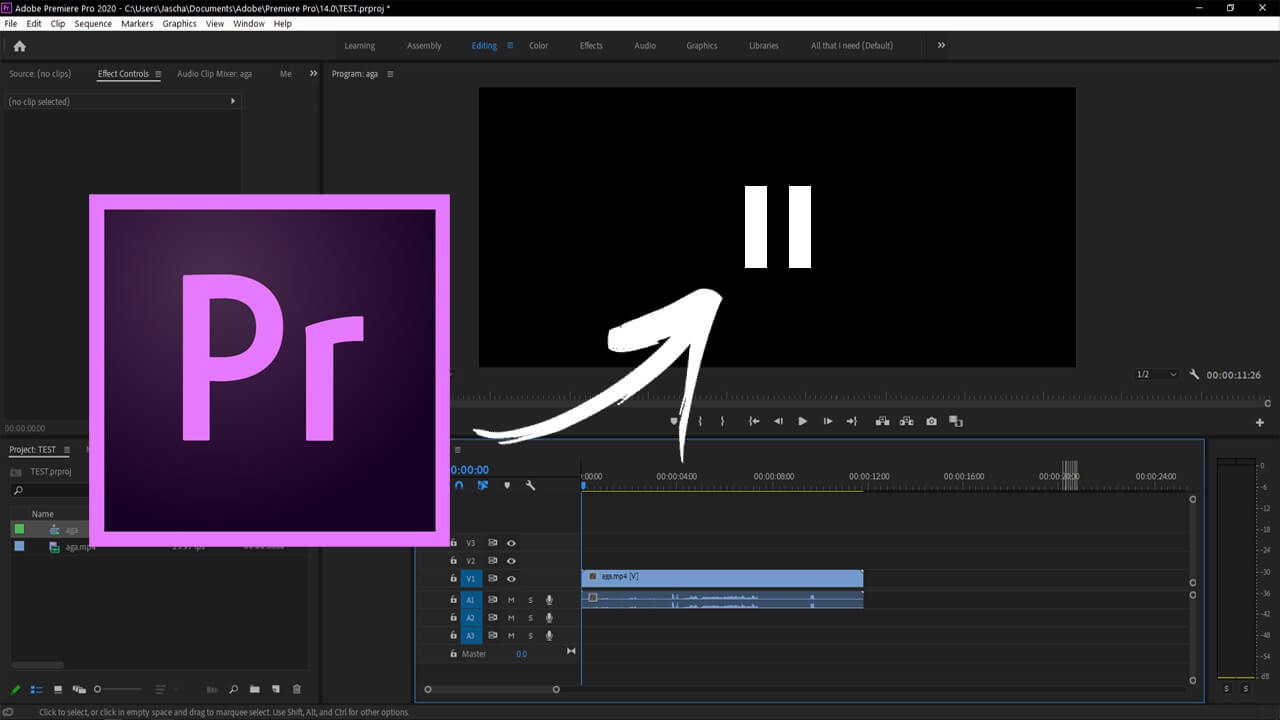
Task: Select aga.mp4 video clip in timeline
Action: coord(722,578)
